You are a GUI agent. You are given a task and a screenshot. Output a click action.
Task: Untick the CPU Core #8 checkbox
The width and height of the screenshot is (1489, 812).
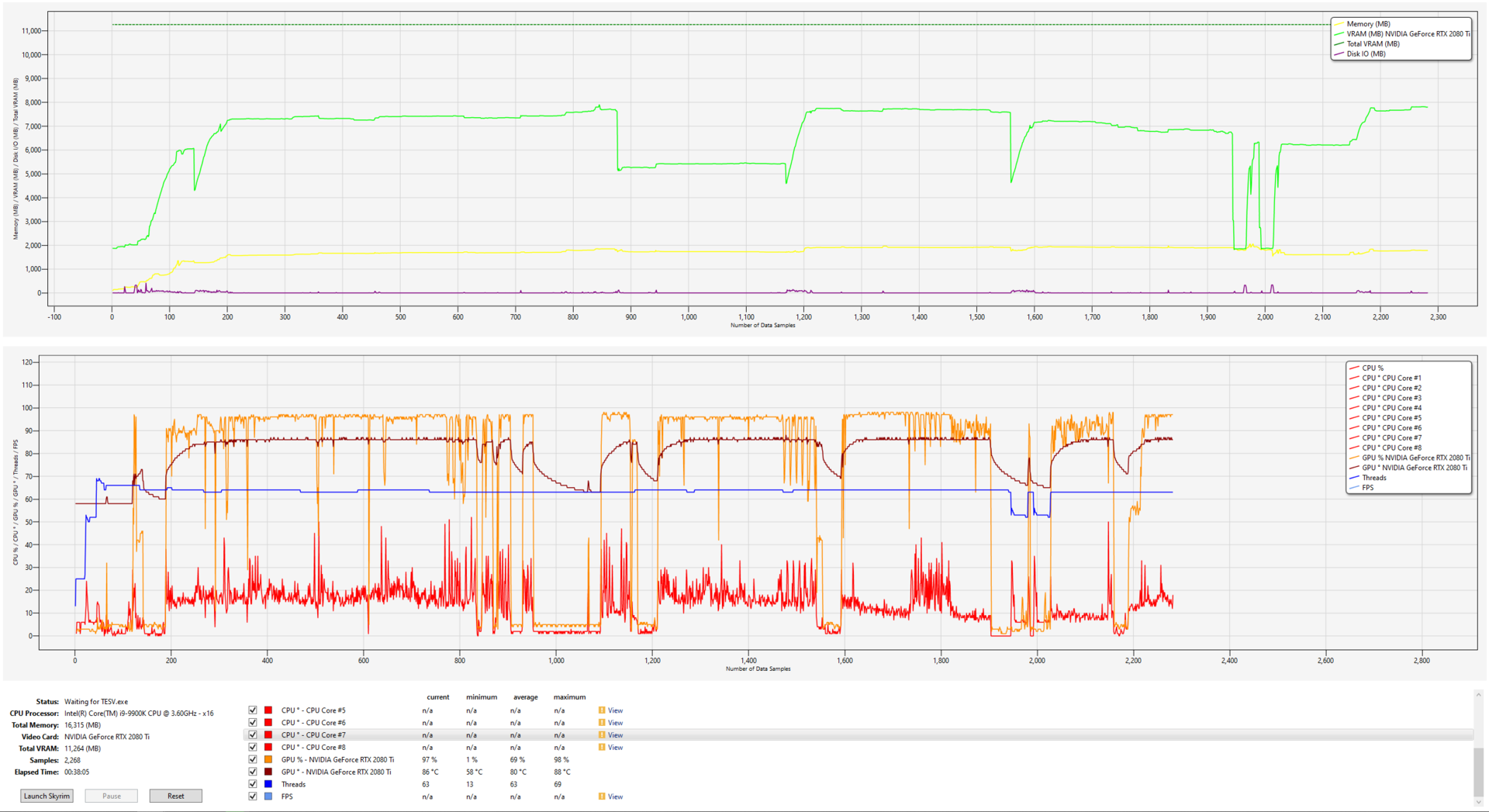(x=253, y=748)
